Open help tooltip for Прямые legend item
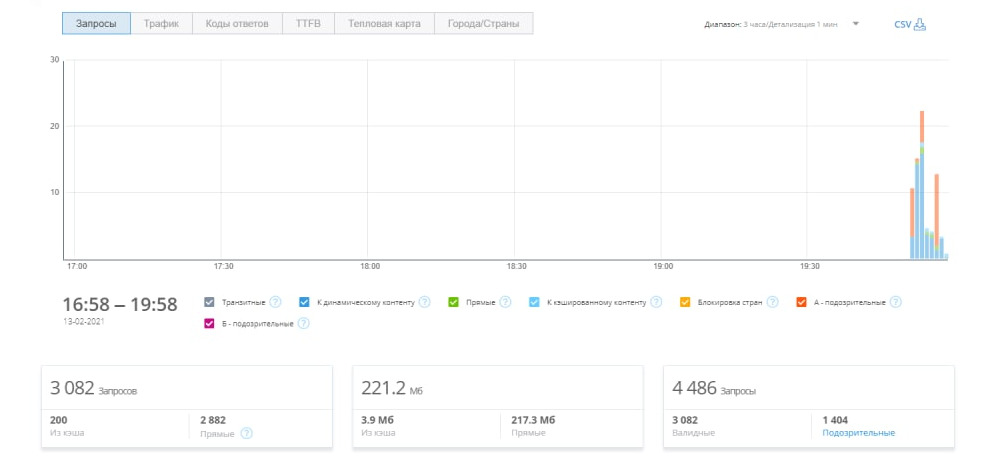Image resolution: width=1001 pixels, height=471 pixels. point(505,302)
